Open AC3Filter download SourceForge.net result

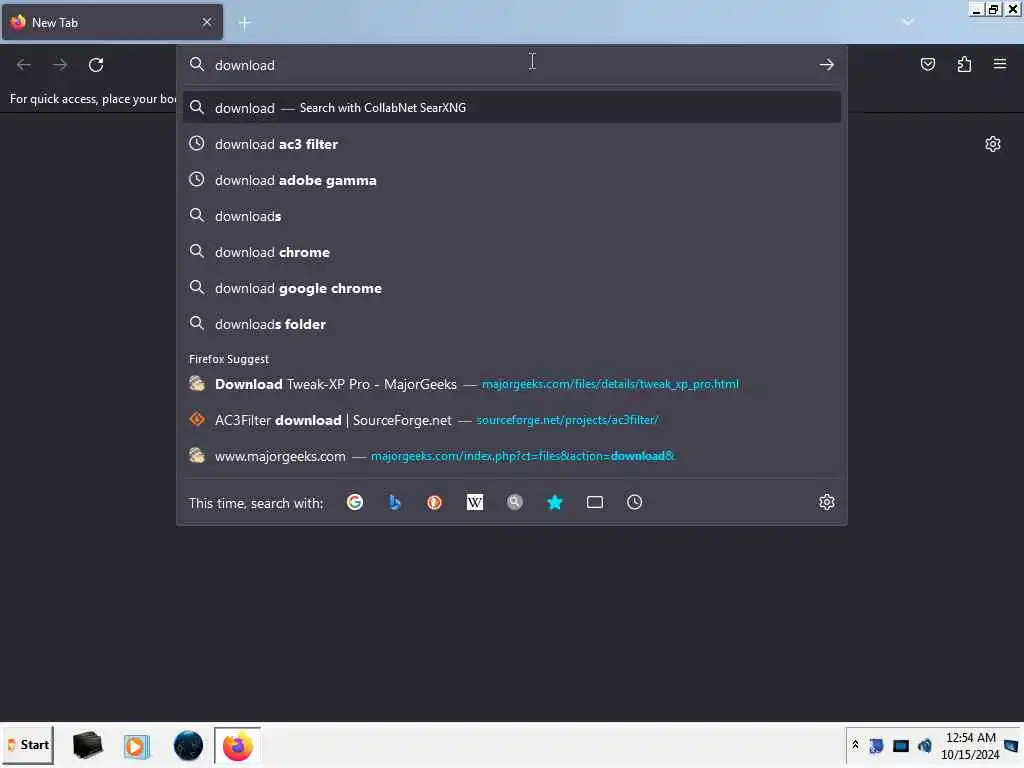(x=511, y=420)
